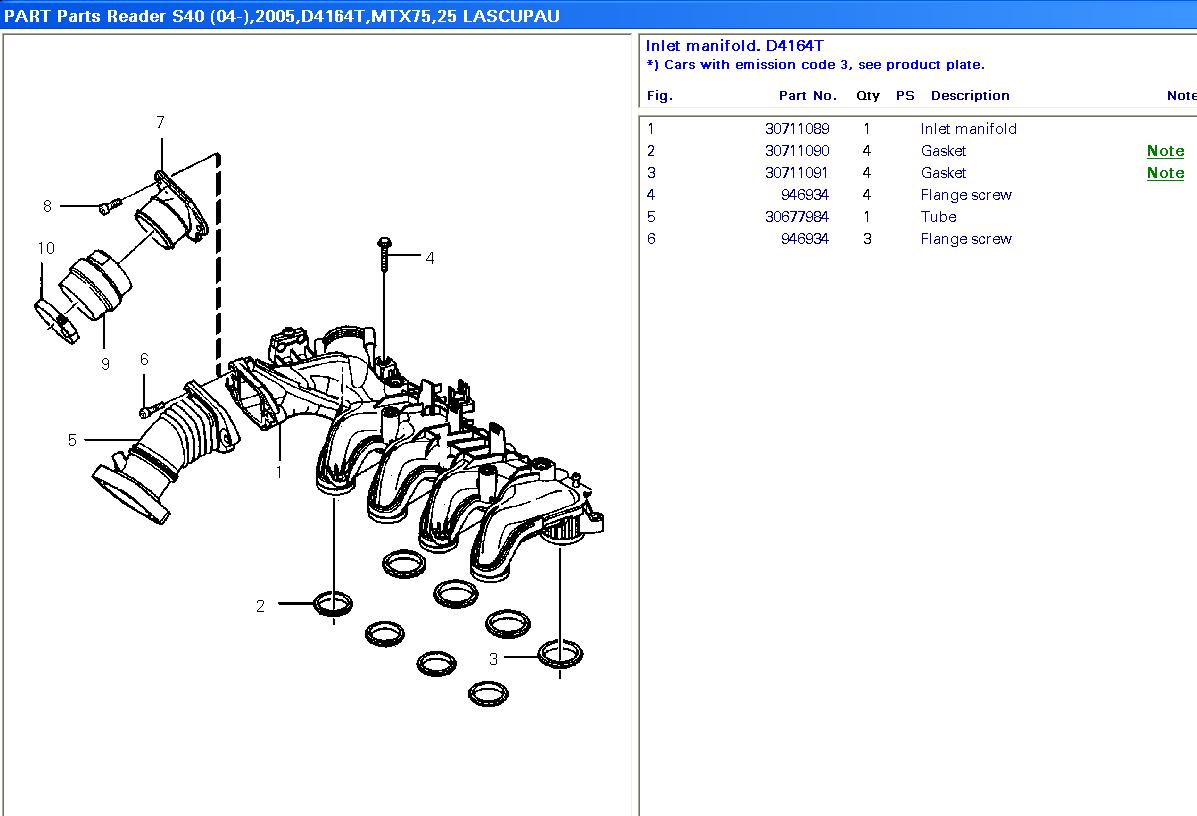Click the PS column header
The width and height of the screenshot is (1197, 816).
coord(905,95)
